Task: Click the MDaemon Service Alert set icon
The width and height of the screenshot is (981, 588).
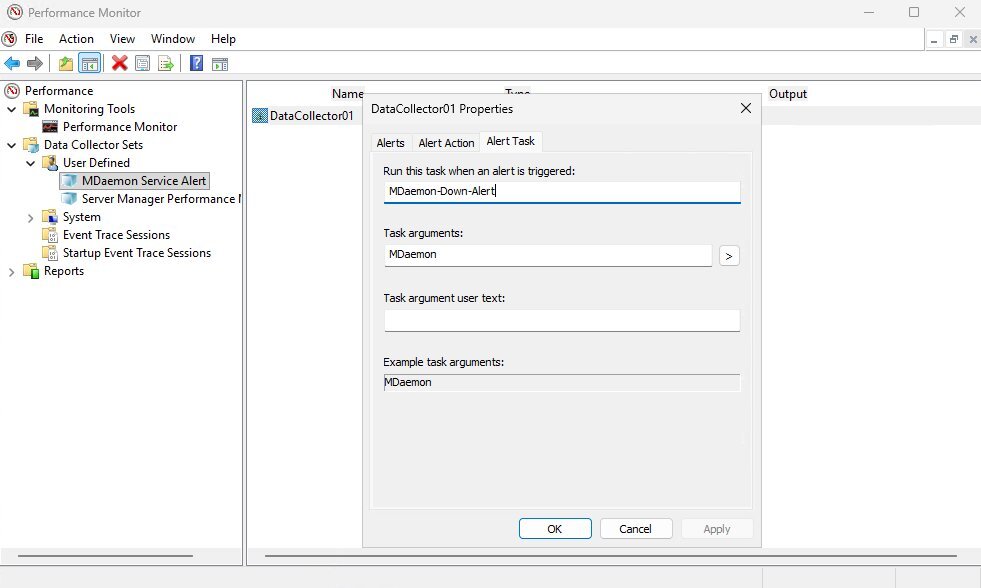Action: pos(69,181)
